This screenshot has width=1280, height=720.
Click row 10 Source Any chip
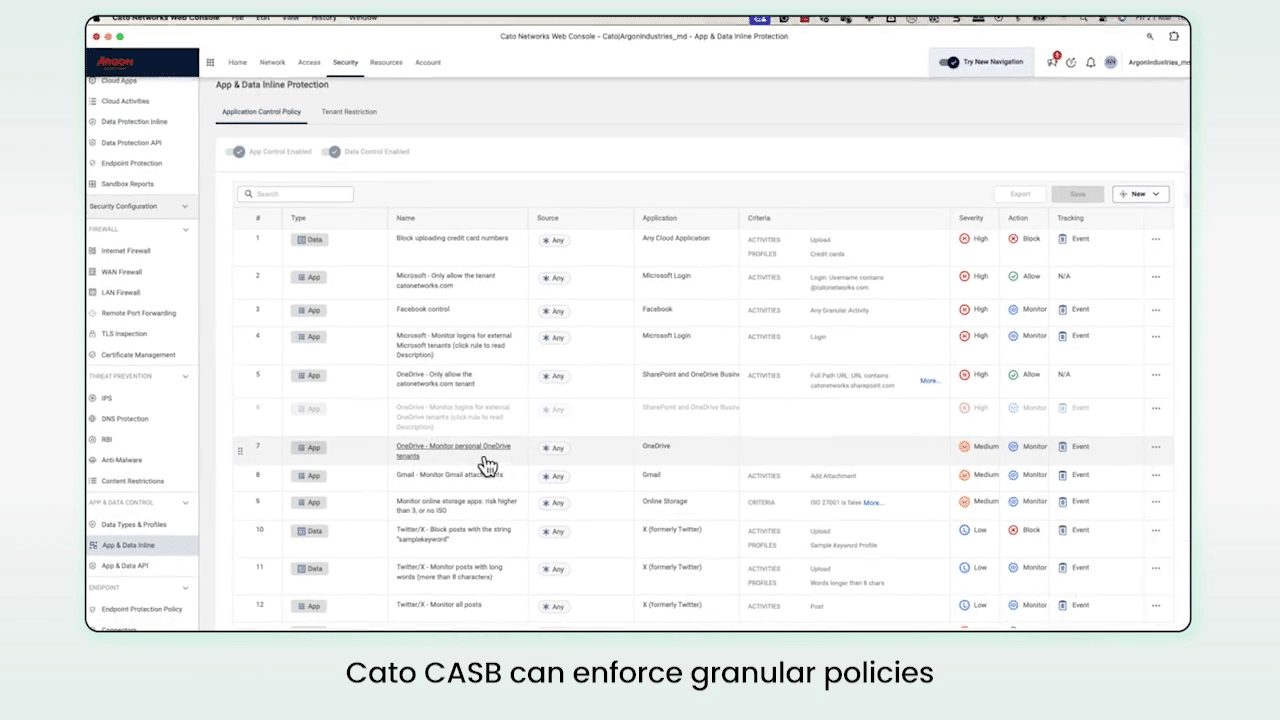pyautogui.click(x=553, y=531)
